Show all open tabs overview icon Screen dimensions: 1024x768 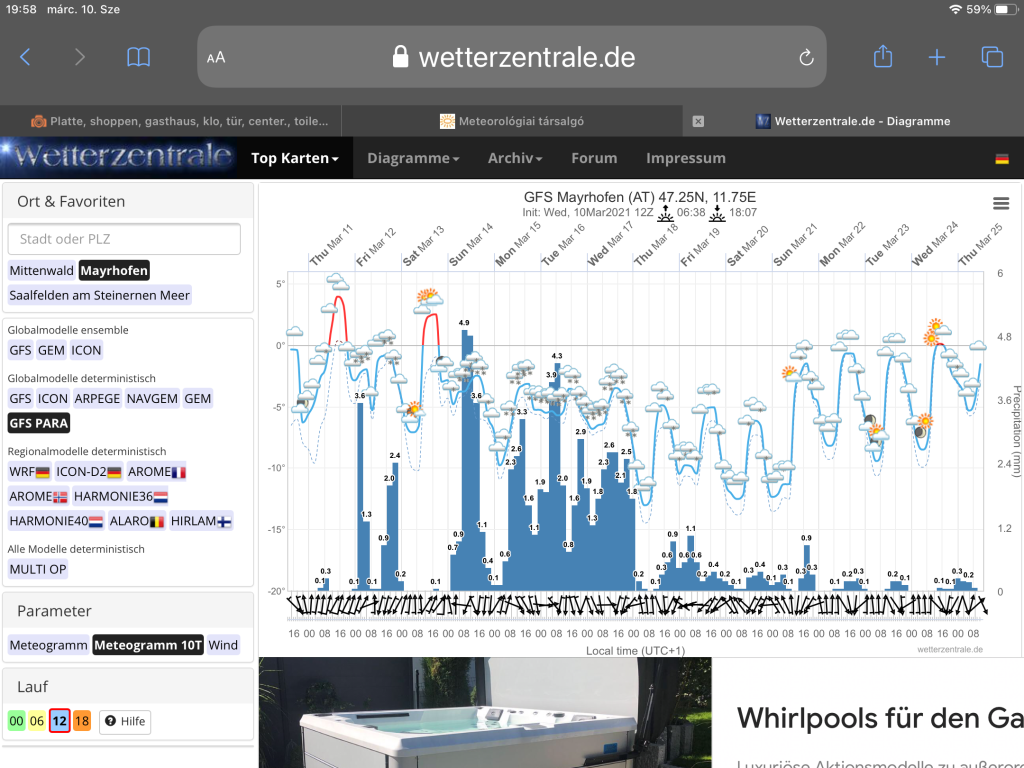[x=991, y=57]
